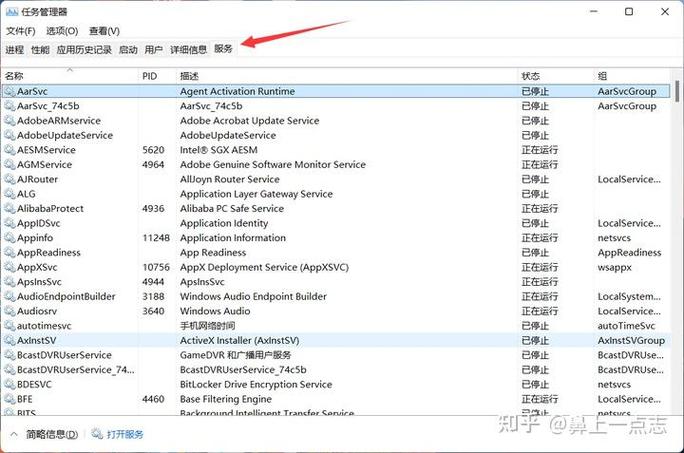This screenshot has height=453, width=684.
Task: Click the netsvcs group in Appinfo row
Action: point(614,238)
